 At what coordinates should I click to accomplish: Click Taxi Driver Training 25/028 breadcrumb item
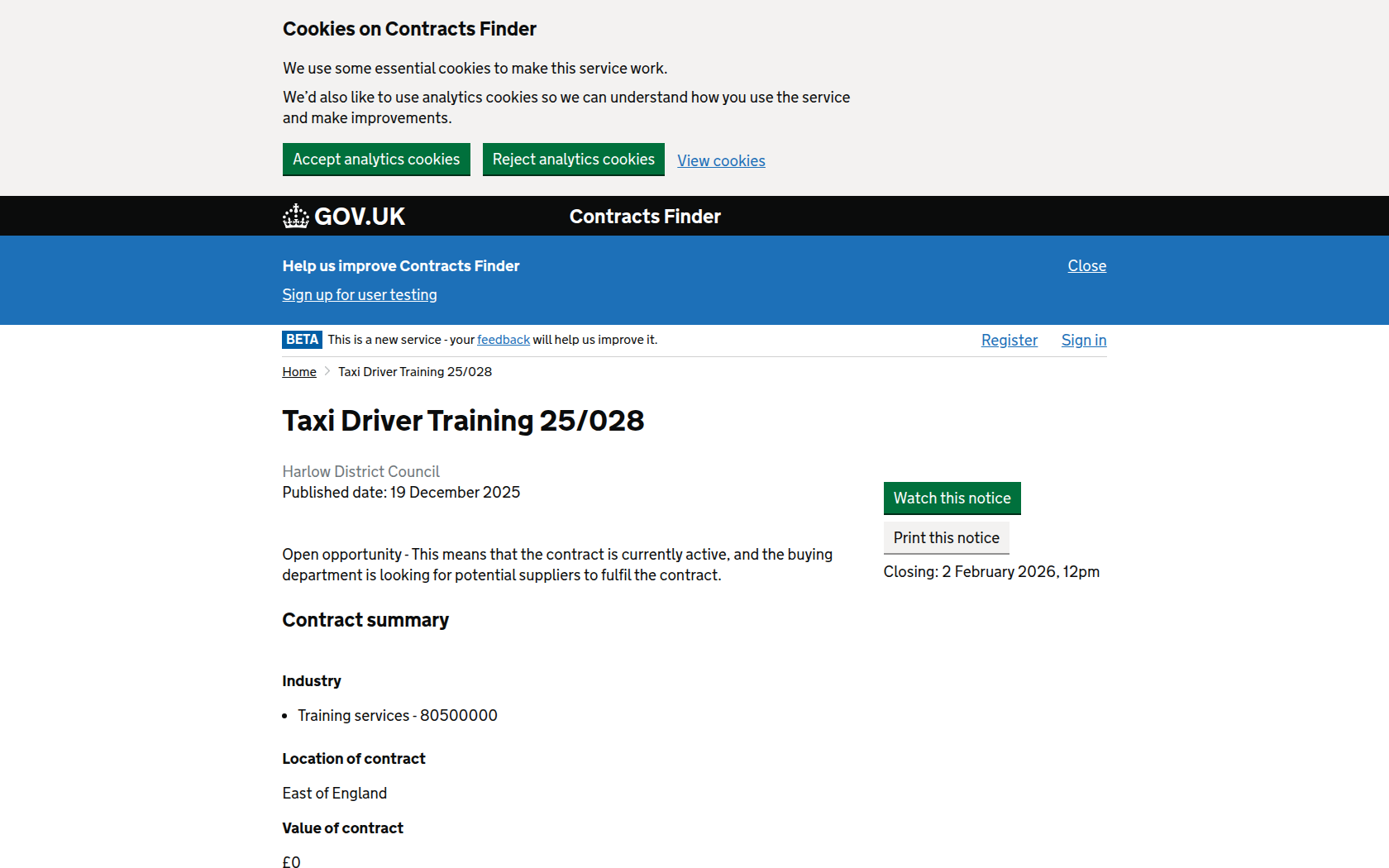[415, 372]
